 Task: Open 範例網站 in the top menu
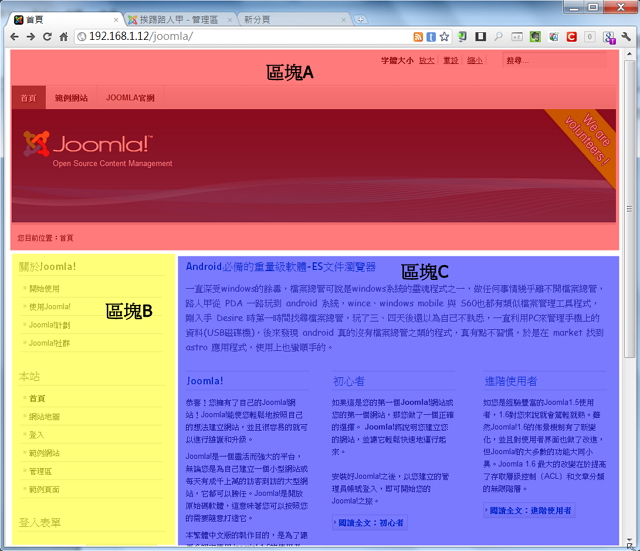pyautogui.click(x=71, y=98)
